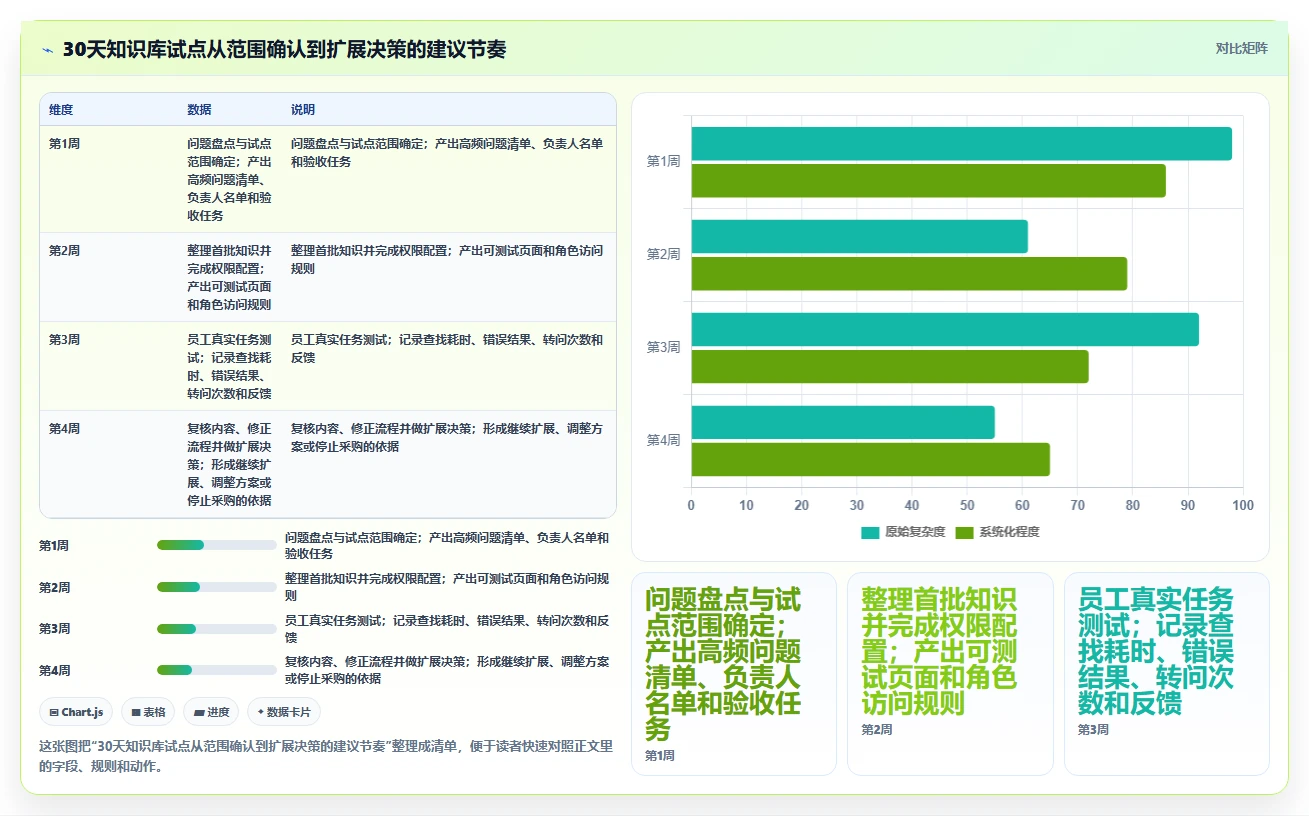The image size is (1309, 816).
Task: Click the green 系统化程度 legend swatch
Action: click(x=965, y=532)
